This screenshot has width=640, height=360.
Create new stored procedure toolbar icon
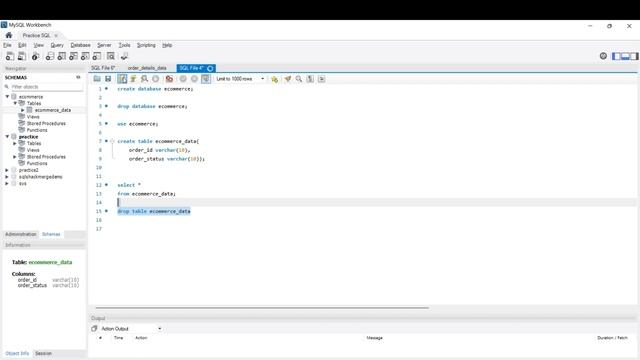click(x=85, y=56)
